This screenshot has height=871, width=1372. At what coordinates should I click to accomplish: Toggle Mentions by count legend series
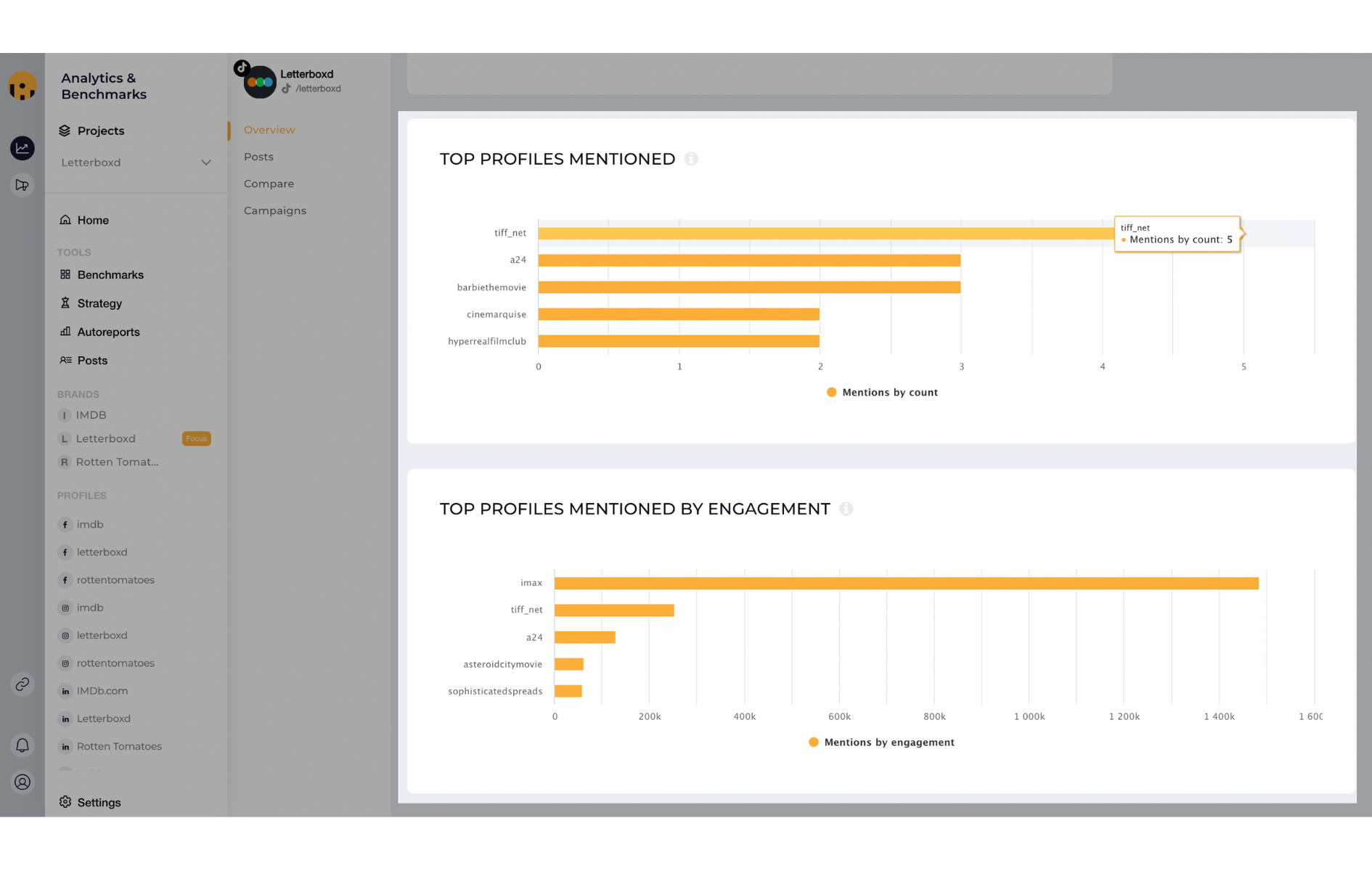[x=882, y=392]
